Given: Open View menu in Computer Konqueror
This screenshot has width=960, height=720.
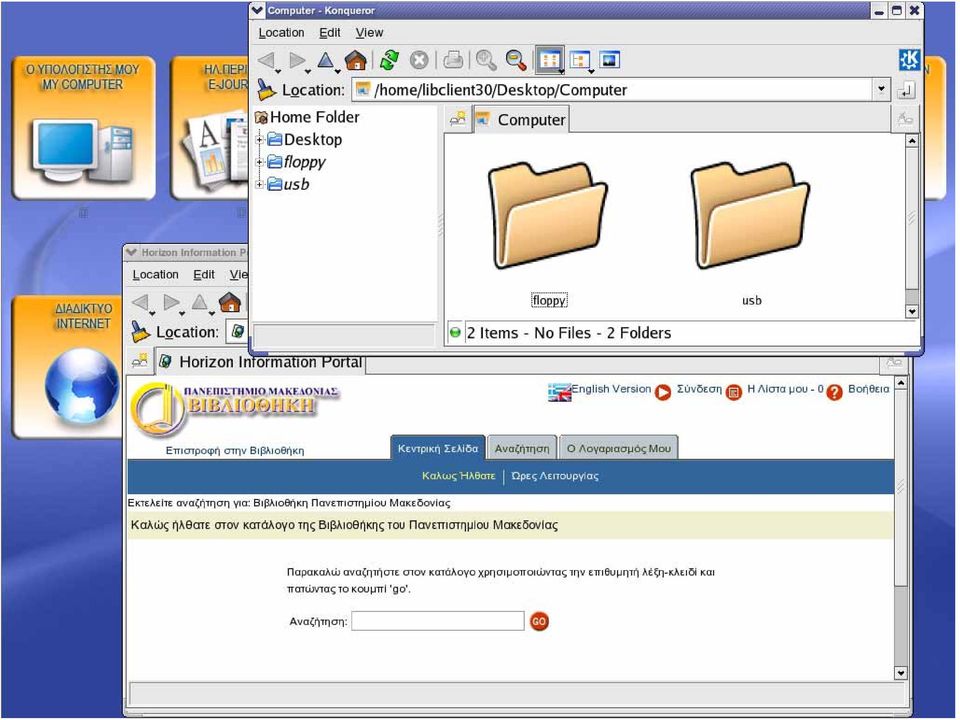Looking at the screenshot, I should [x=369, y=32].
